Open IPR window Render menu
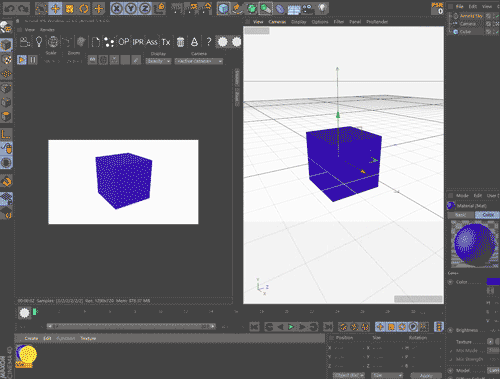Screen dimensions: 500x379 pyautogui.click(x=47, y=30)
